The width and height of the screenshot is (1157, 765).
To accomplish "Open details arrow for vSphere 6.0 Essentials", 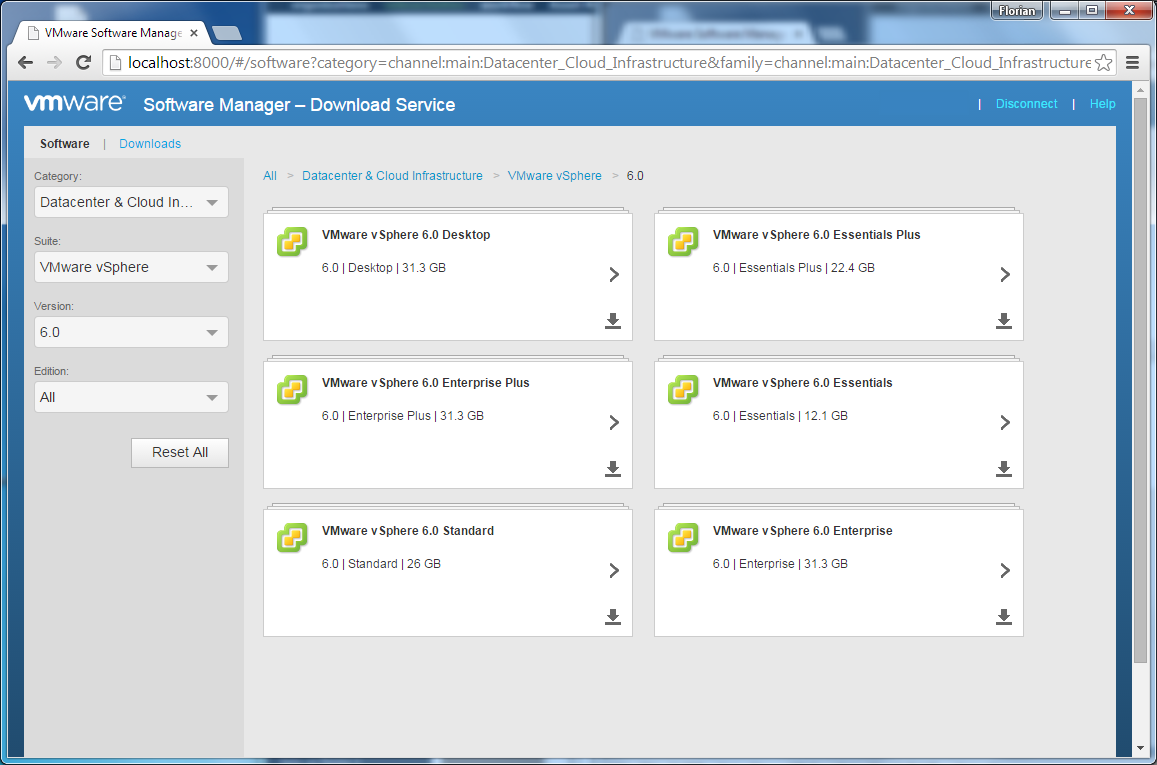I will (x=1005, y=423).
